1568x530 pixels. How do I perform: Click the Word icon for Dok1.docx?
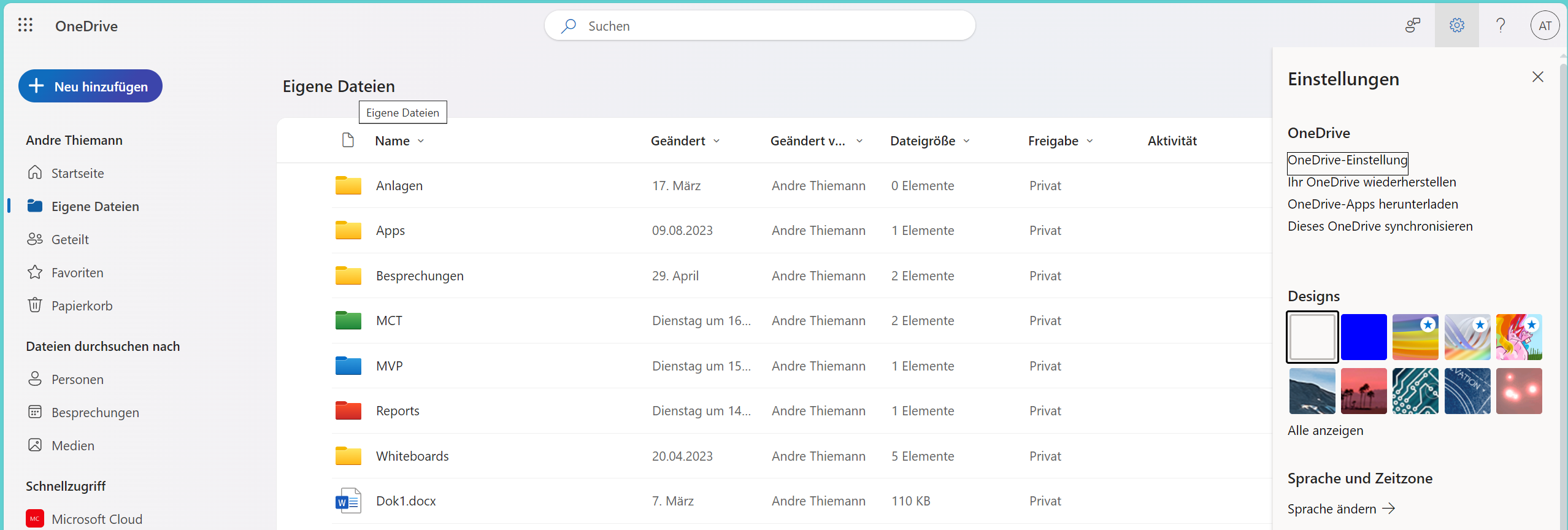click(x=348, y=501)
